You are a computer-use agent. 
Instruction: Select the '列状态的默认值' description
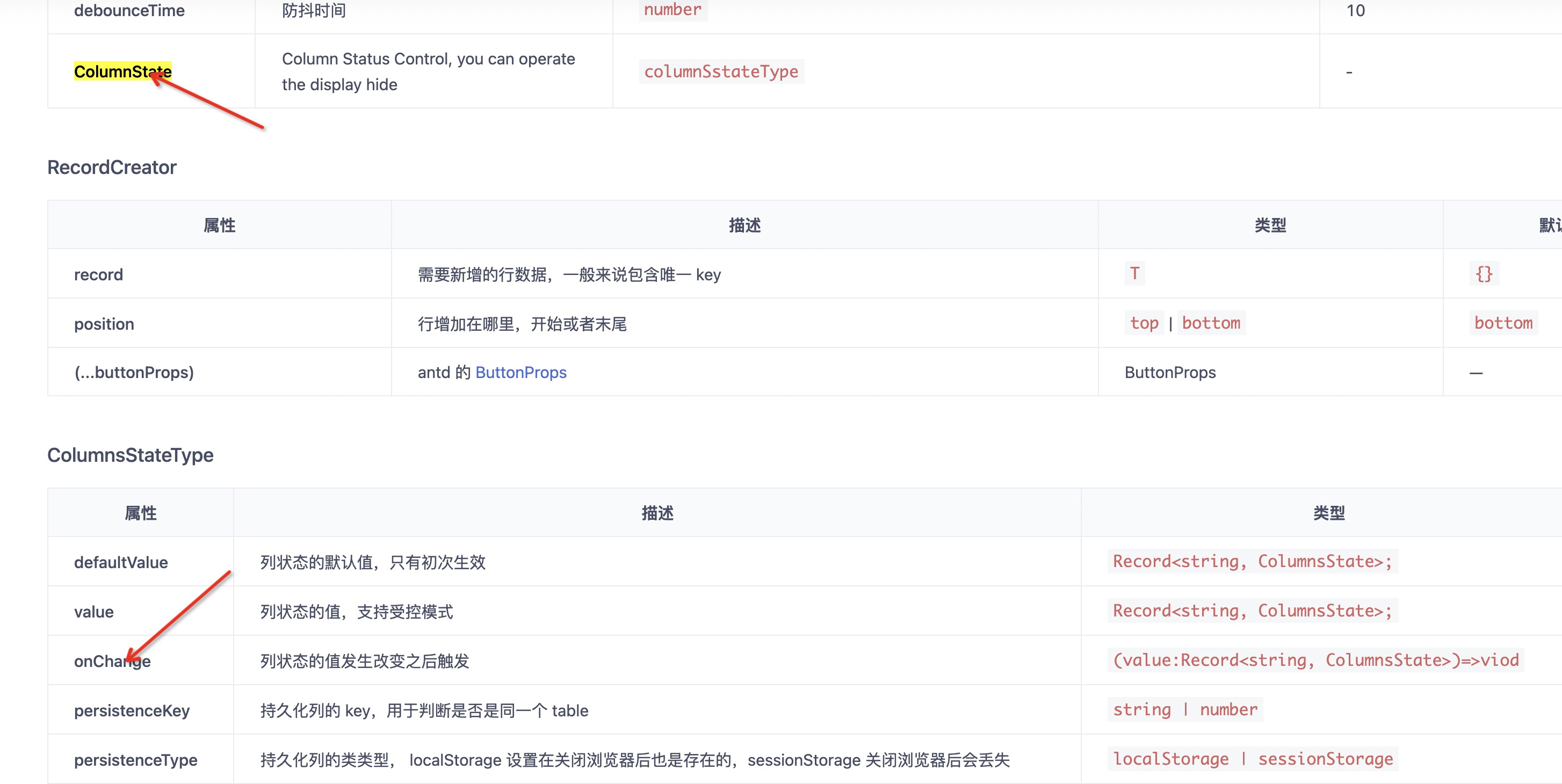pyautogui.click(x=372, y=562)
